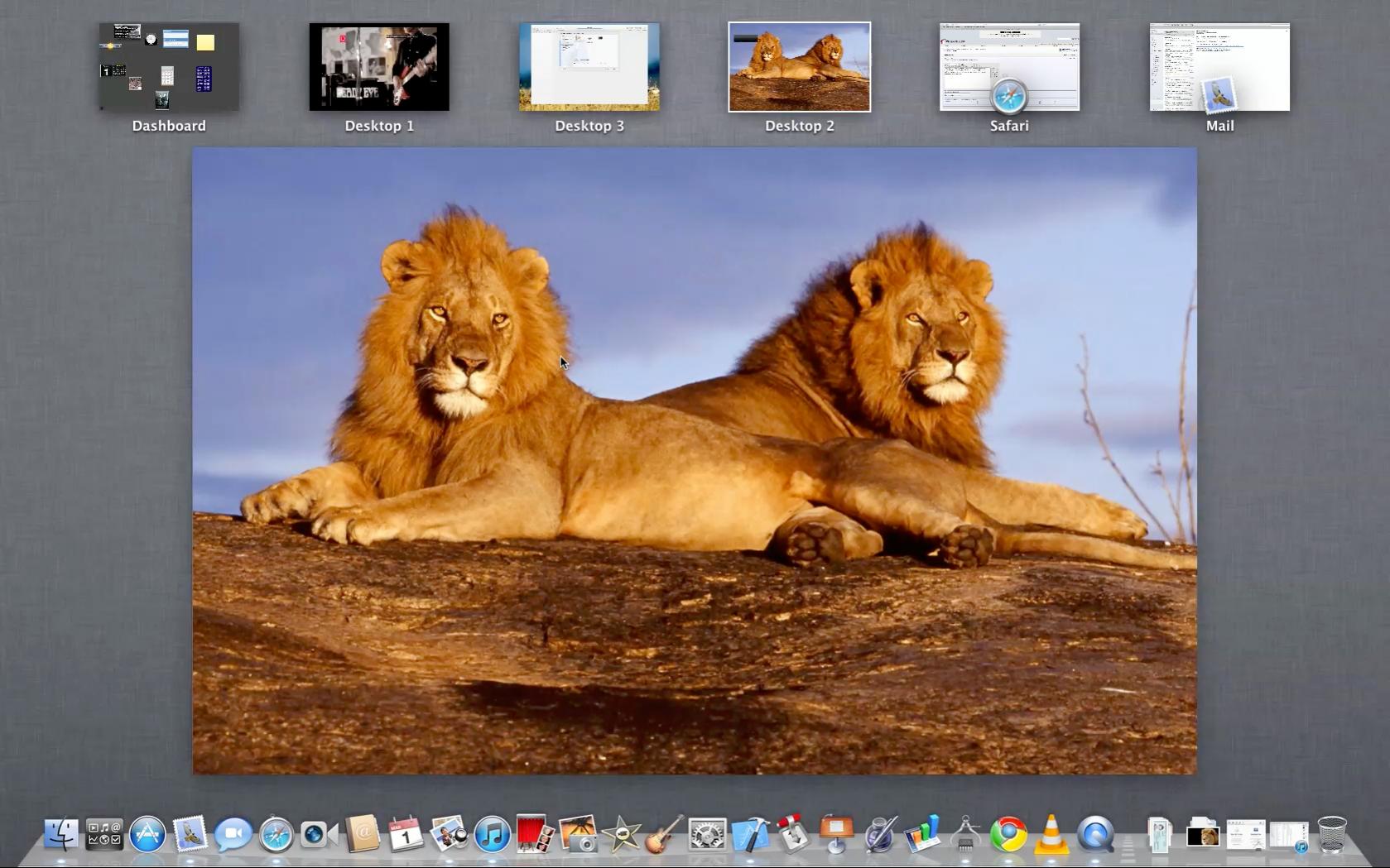Screen dimensions: 1390x868
Task: Open Address Book in the Dock
Action: click(x=363, y=834)
